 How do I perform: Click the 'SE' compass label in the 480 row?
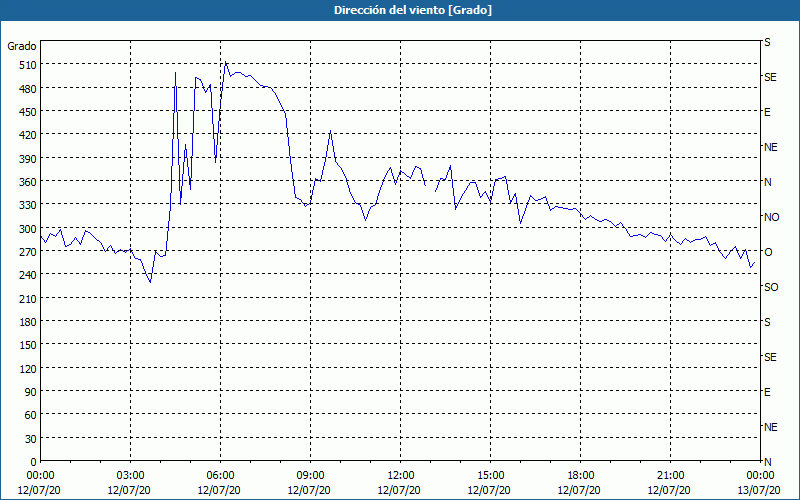tap(770, 77)
